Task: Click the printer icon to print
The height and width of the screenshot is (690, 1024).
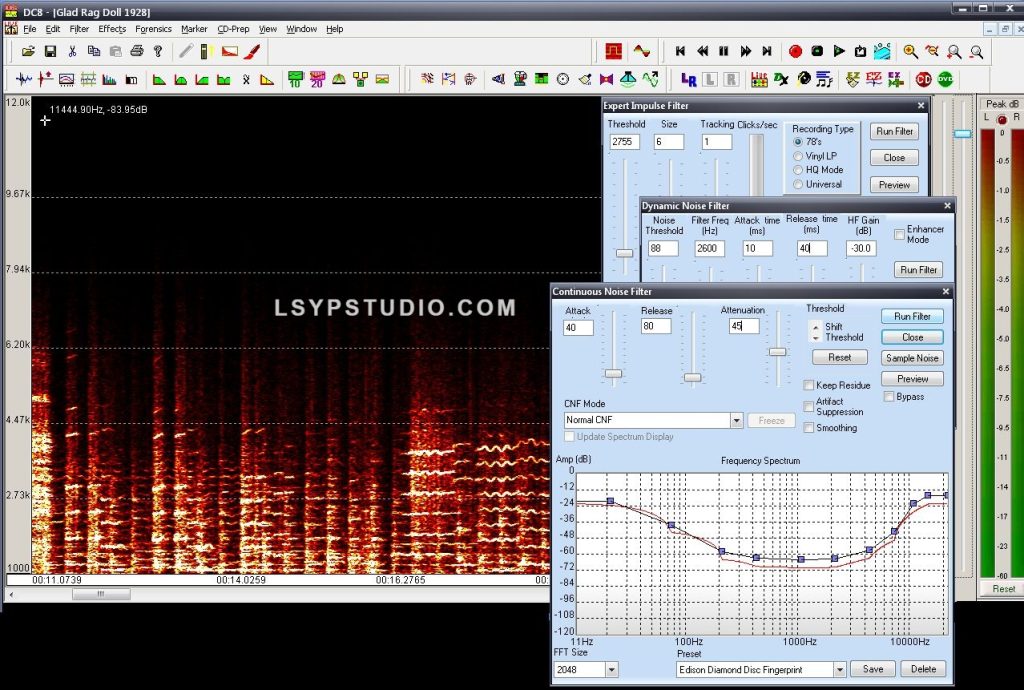Action: point(136,51)
